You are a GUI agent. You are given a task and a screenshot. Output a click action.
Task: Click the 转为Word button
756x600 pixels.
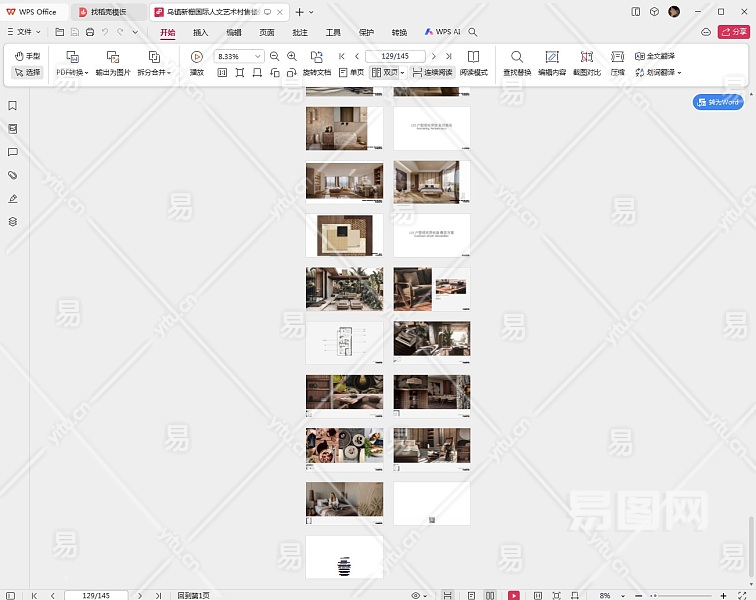tap(718, 102)
